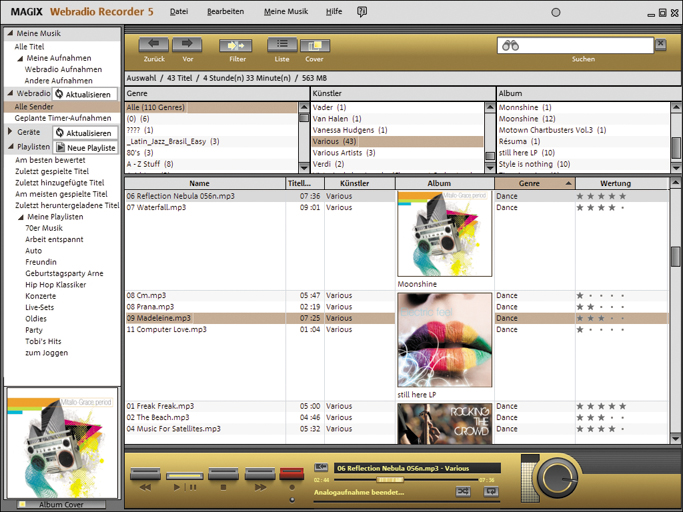The width and height of the screenshot is (683, 512).
Task: Sort by the Genre column header
Action: pos(535,183)
